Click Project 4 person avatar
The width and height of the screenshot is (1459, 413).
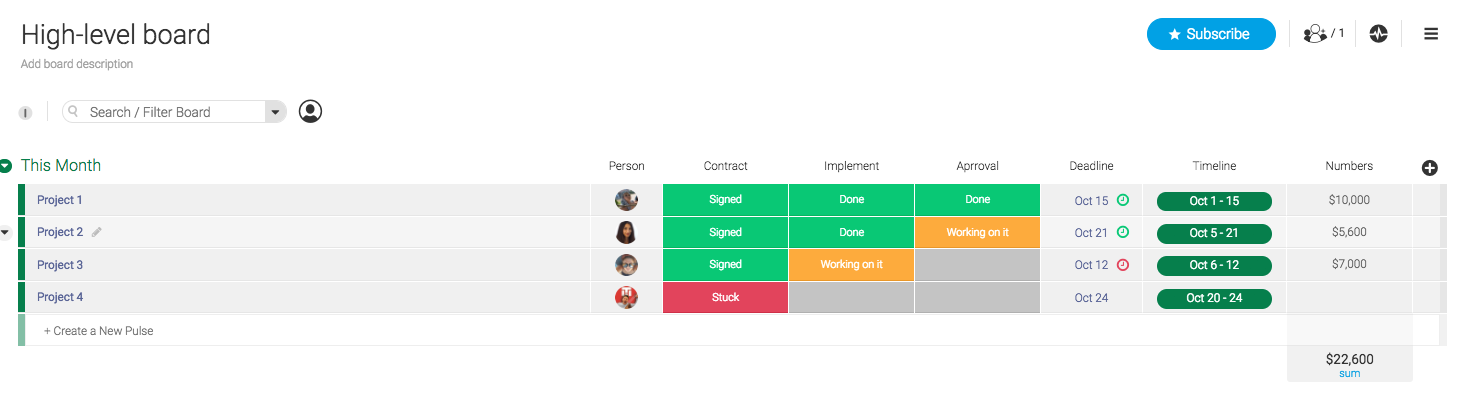[626, 297]
